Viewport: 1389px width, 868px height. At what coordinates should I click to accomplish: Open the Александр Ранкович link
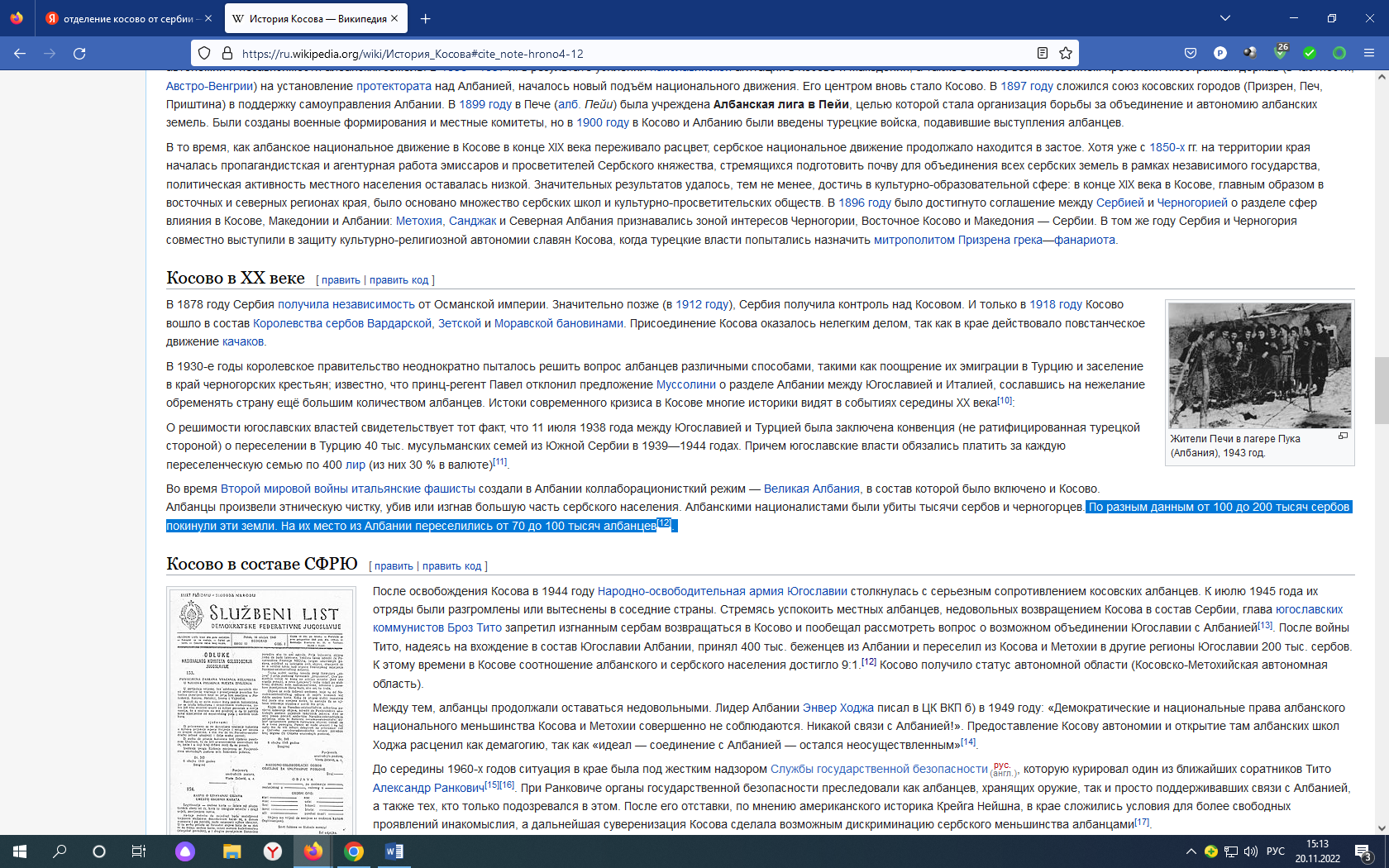[x=428, y=788]
